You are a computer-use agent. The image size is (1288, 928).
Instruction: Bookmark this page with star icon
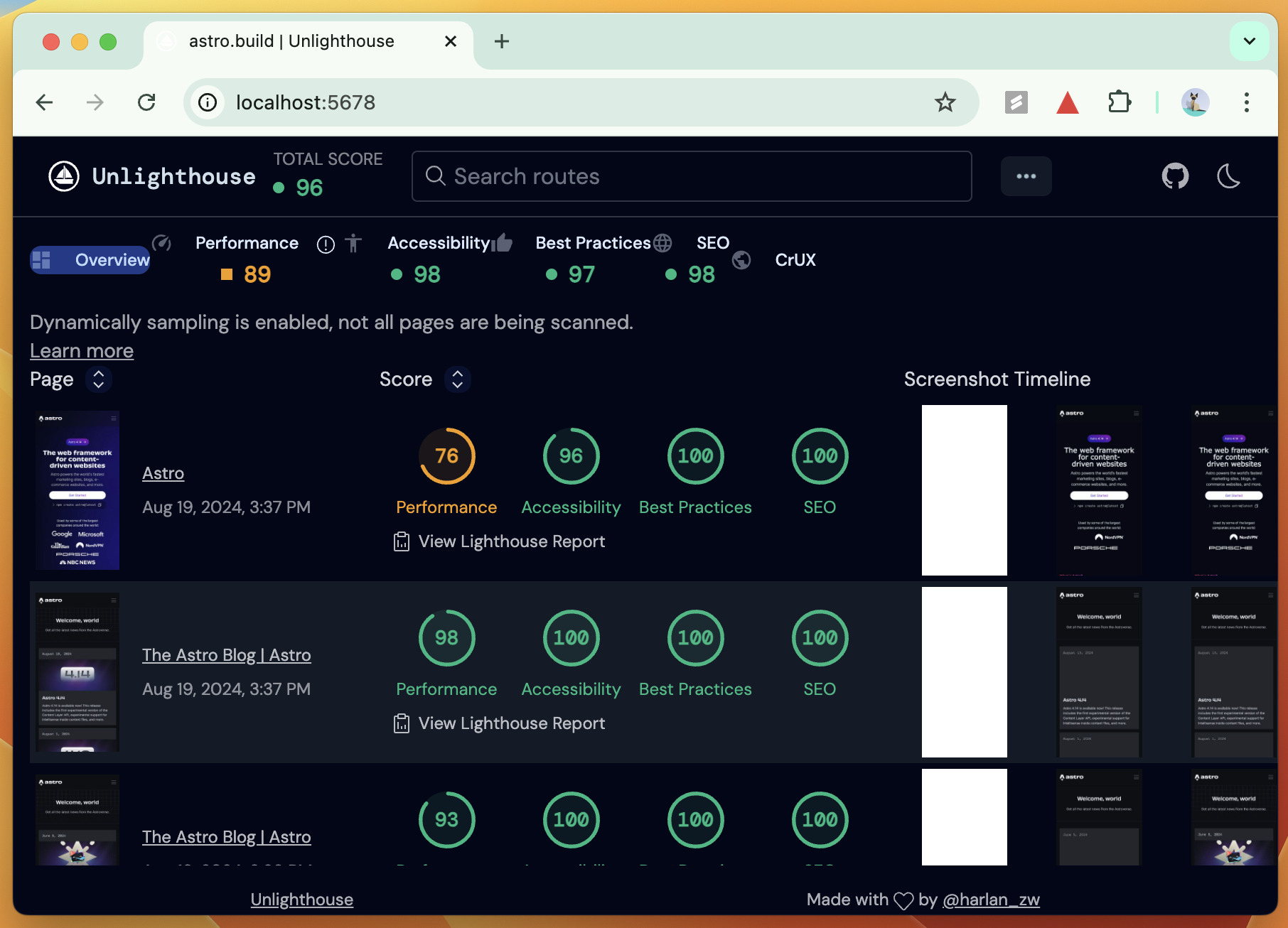click(x=945, y=102)
